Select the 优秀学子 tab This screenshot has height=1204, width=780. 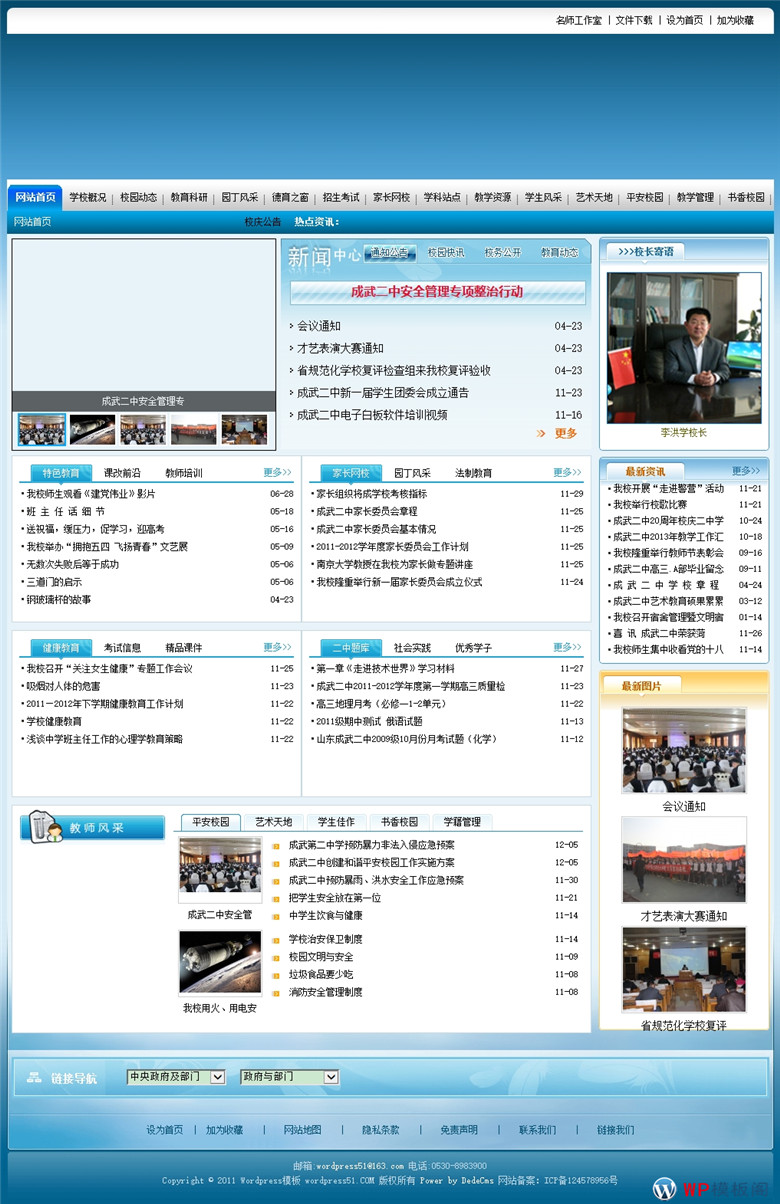(x=474, y=648)
